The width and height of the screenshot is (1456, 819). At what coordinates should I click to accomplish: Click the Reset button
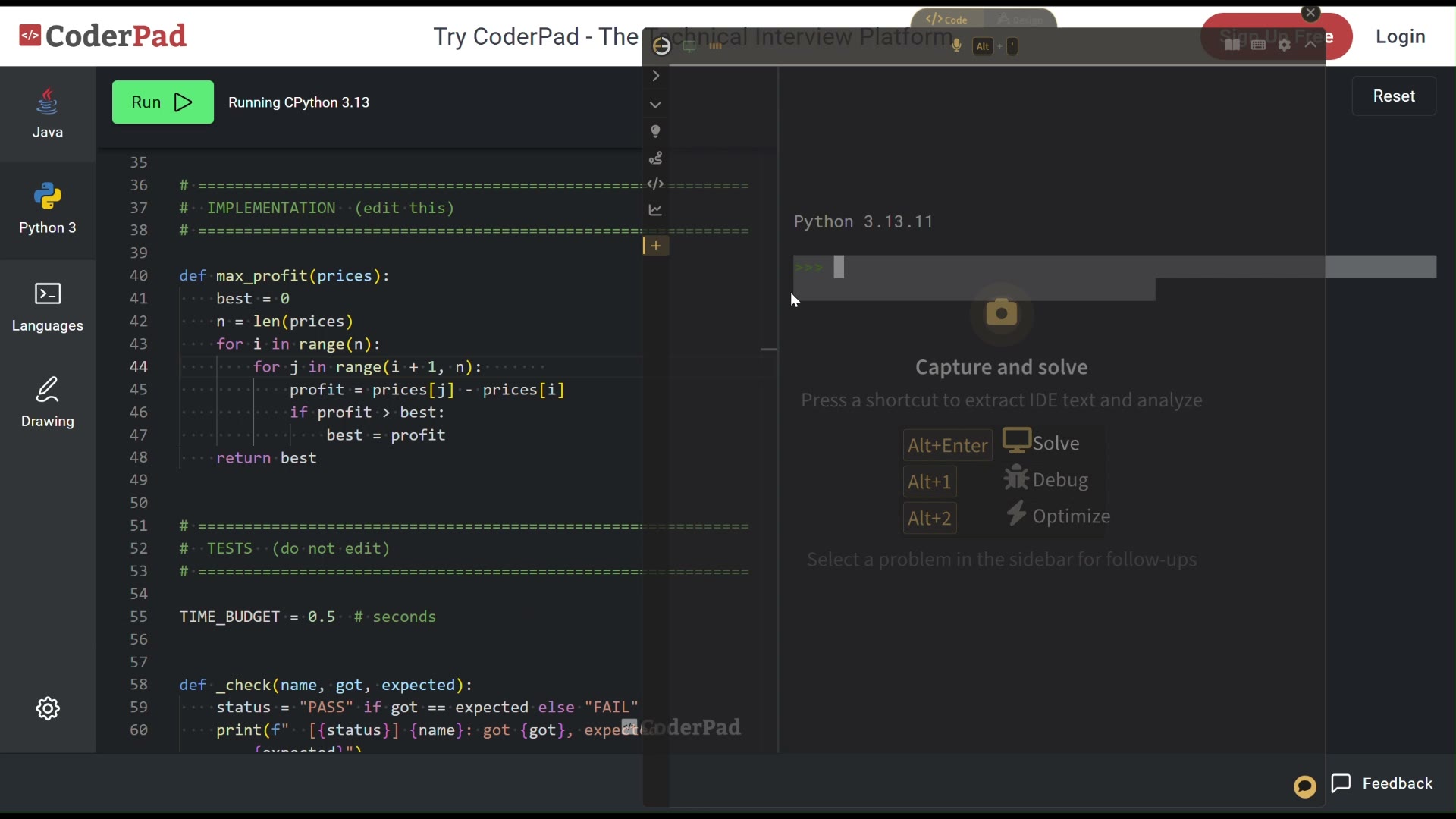click(1394, 96)
